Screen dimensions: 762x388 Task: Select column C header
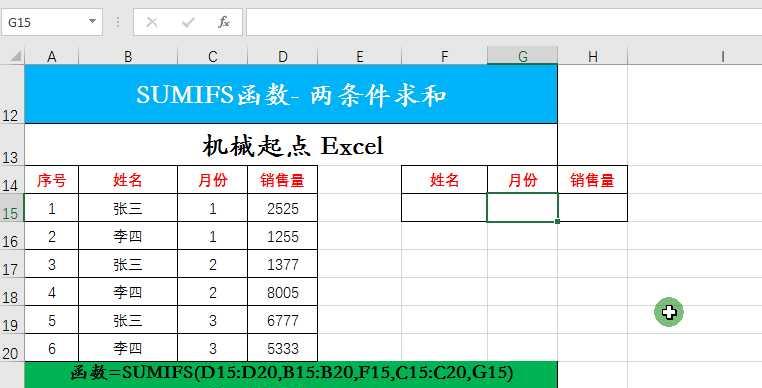pos(212,56)
